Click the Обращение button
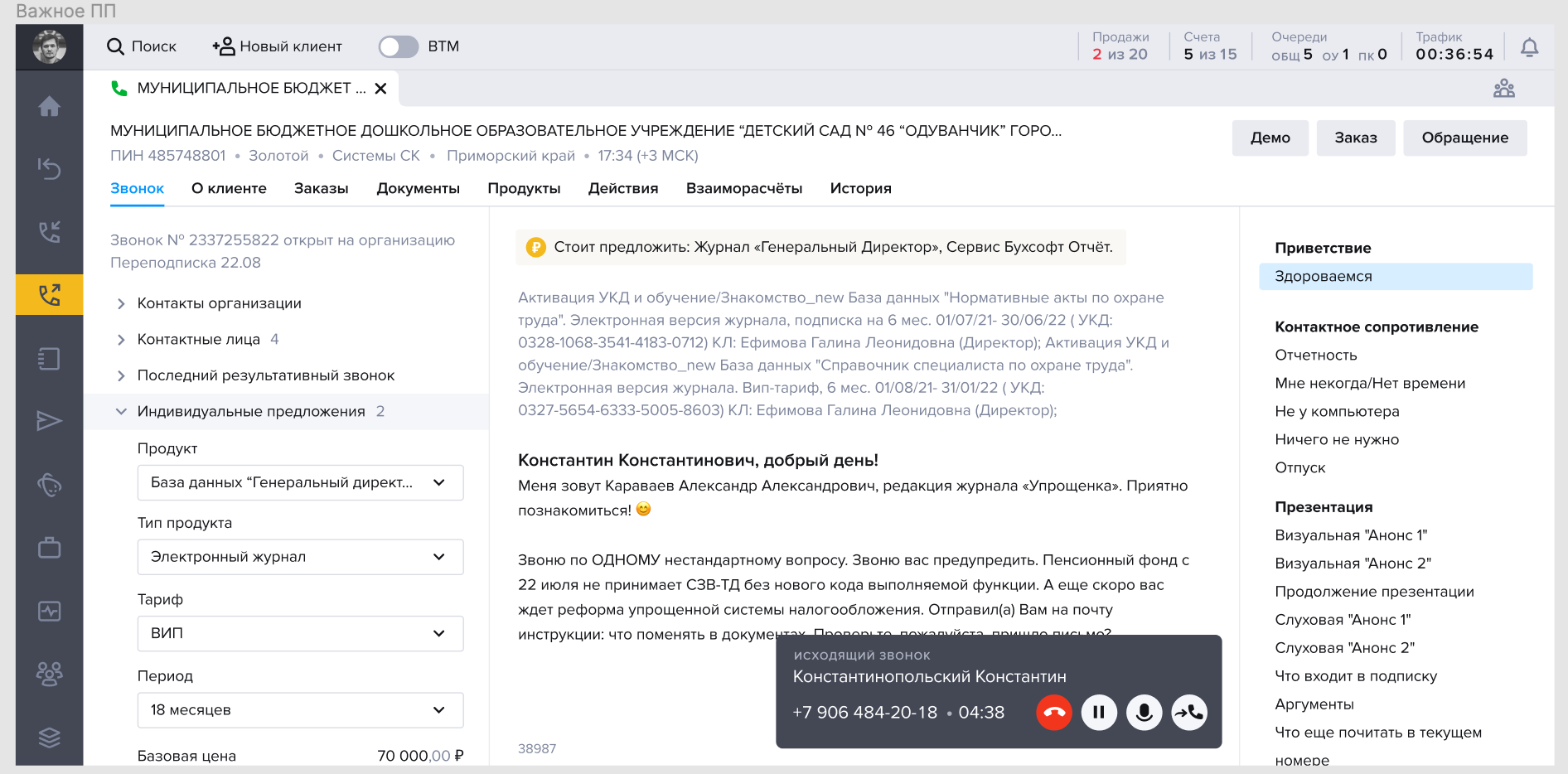Screen dimensions: 1568x774 [1464, 138]
